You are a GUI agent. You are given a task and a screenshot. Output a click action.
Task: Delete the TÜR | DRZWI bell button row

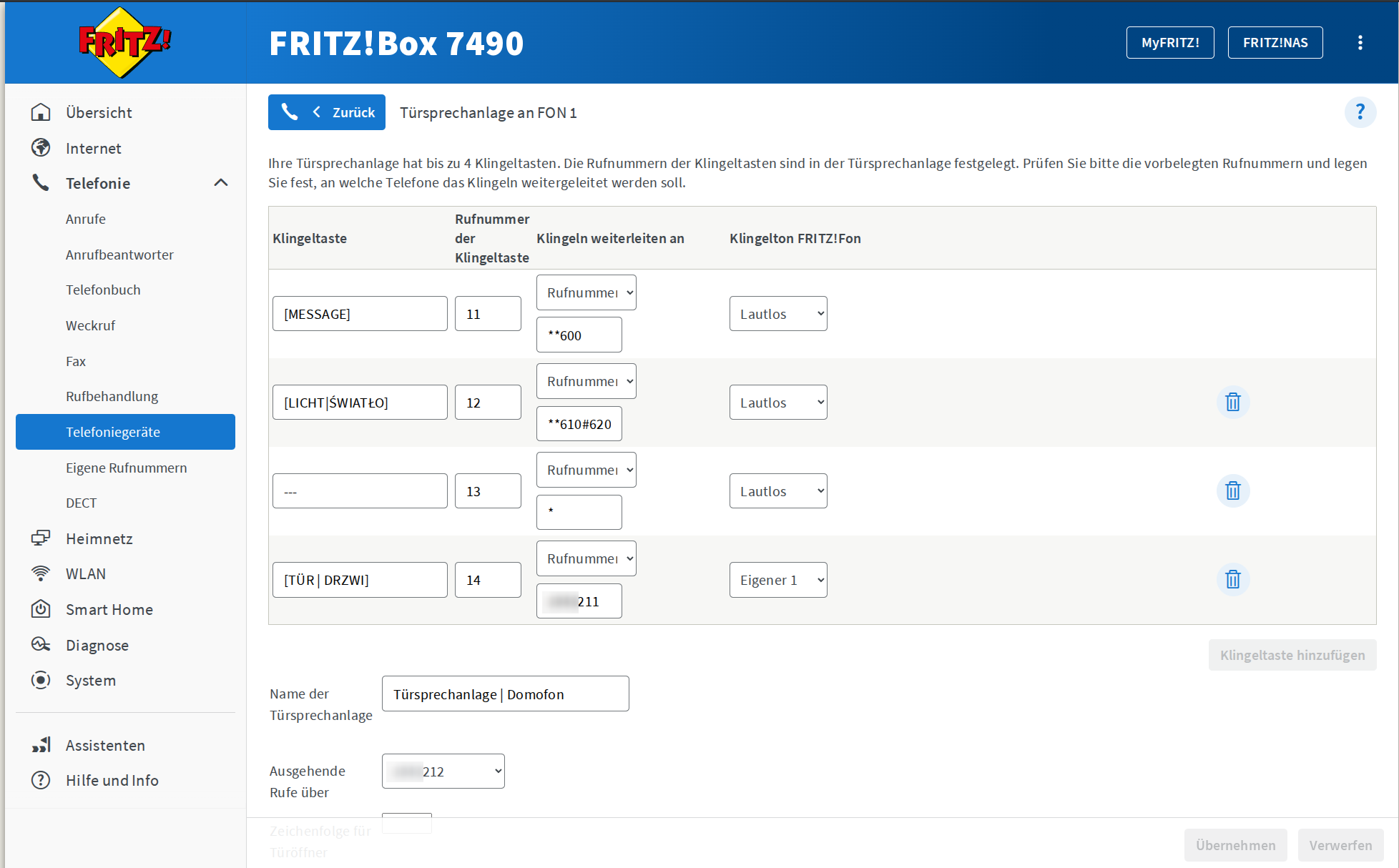tap(1233, 579)
